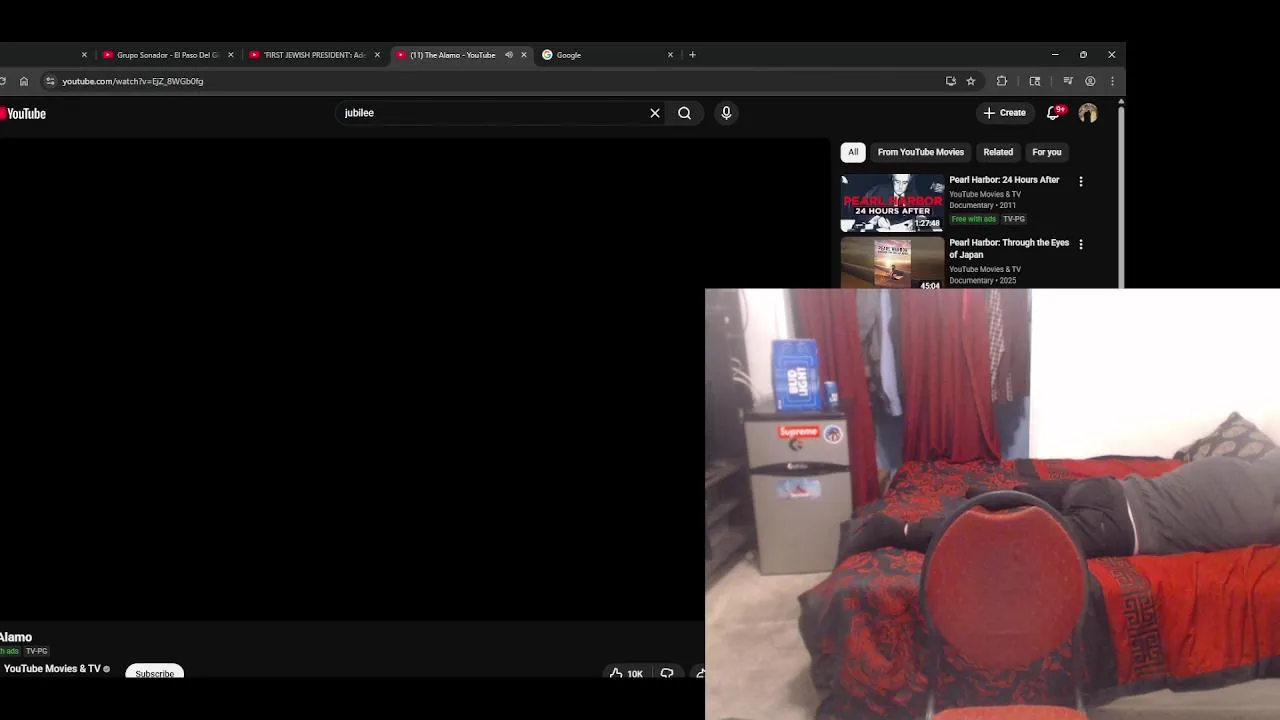Click the tab search icon in toolbar
This screenshot has height=720, width=1280.
click(1035, 81)
